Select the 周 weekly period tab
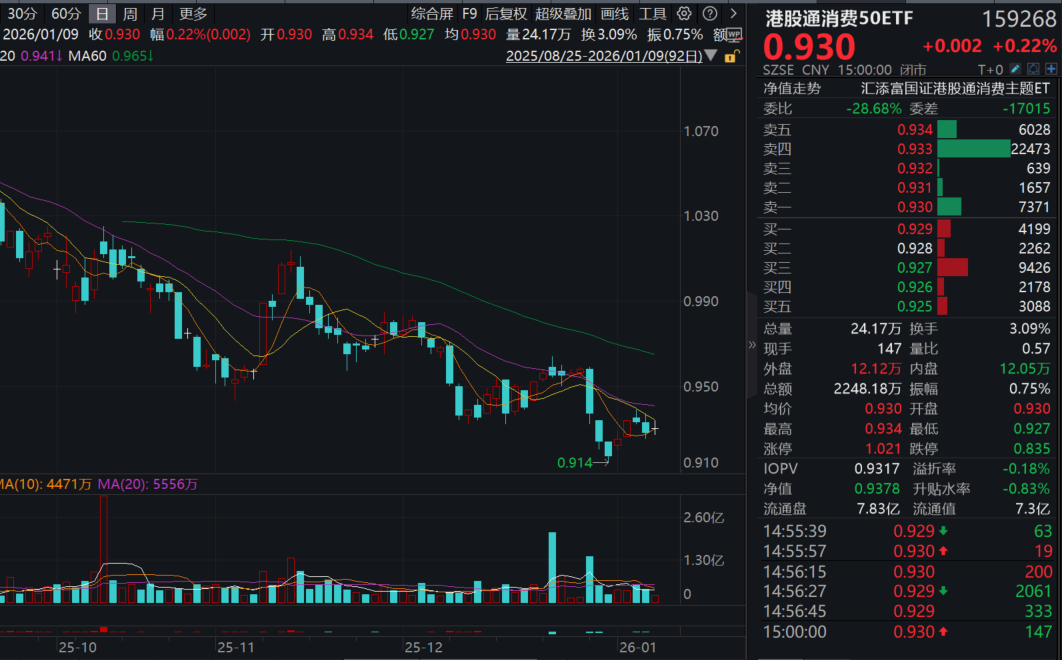The width and height of the screenshot is (1062, 660). click(x=130, y=14)
